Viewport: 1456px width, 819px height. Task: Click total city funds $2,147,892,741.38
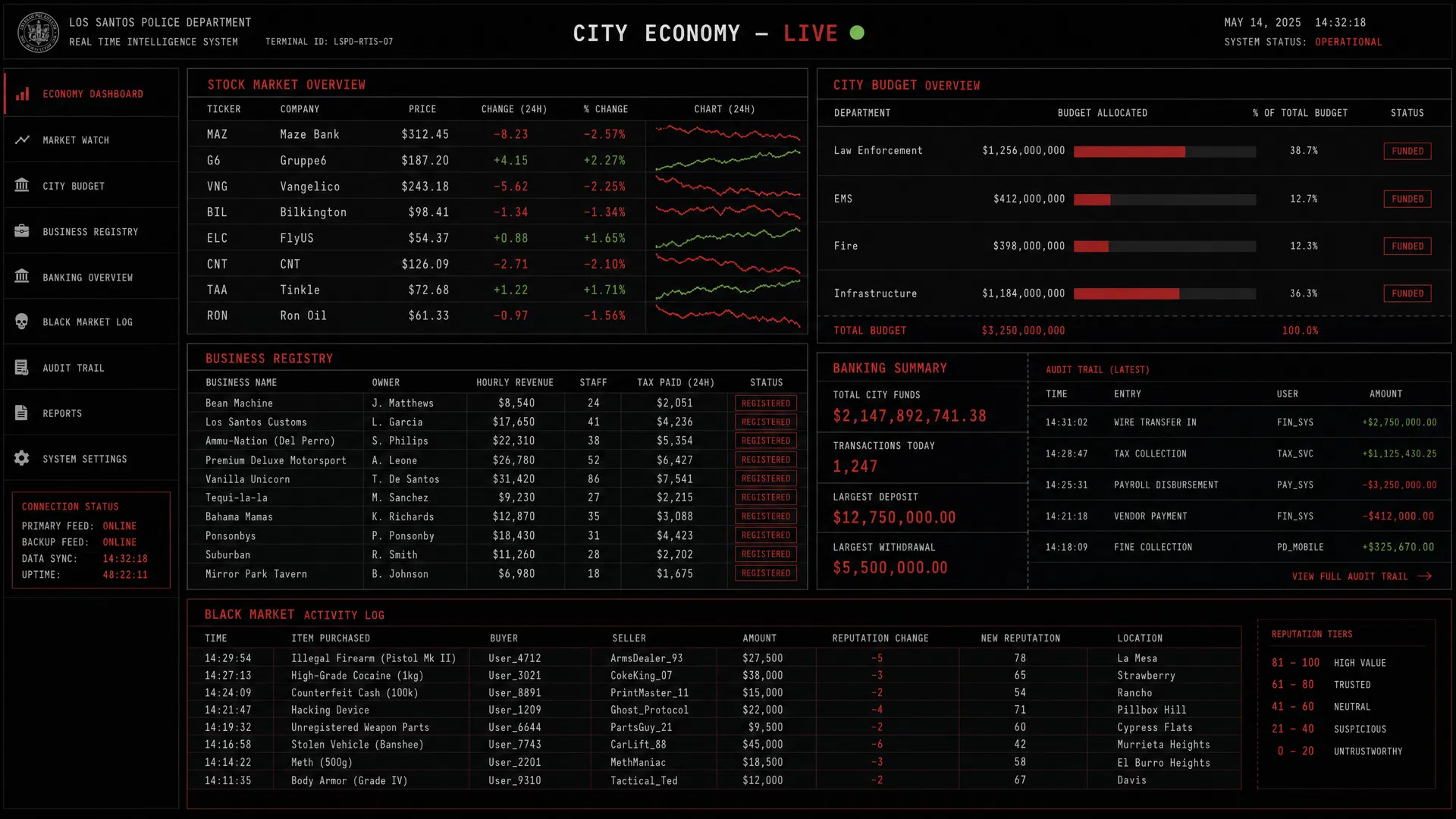909,416
